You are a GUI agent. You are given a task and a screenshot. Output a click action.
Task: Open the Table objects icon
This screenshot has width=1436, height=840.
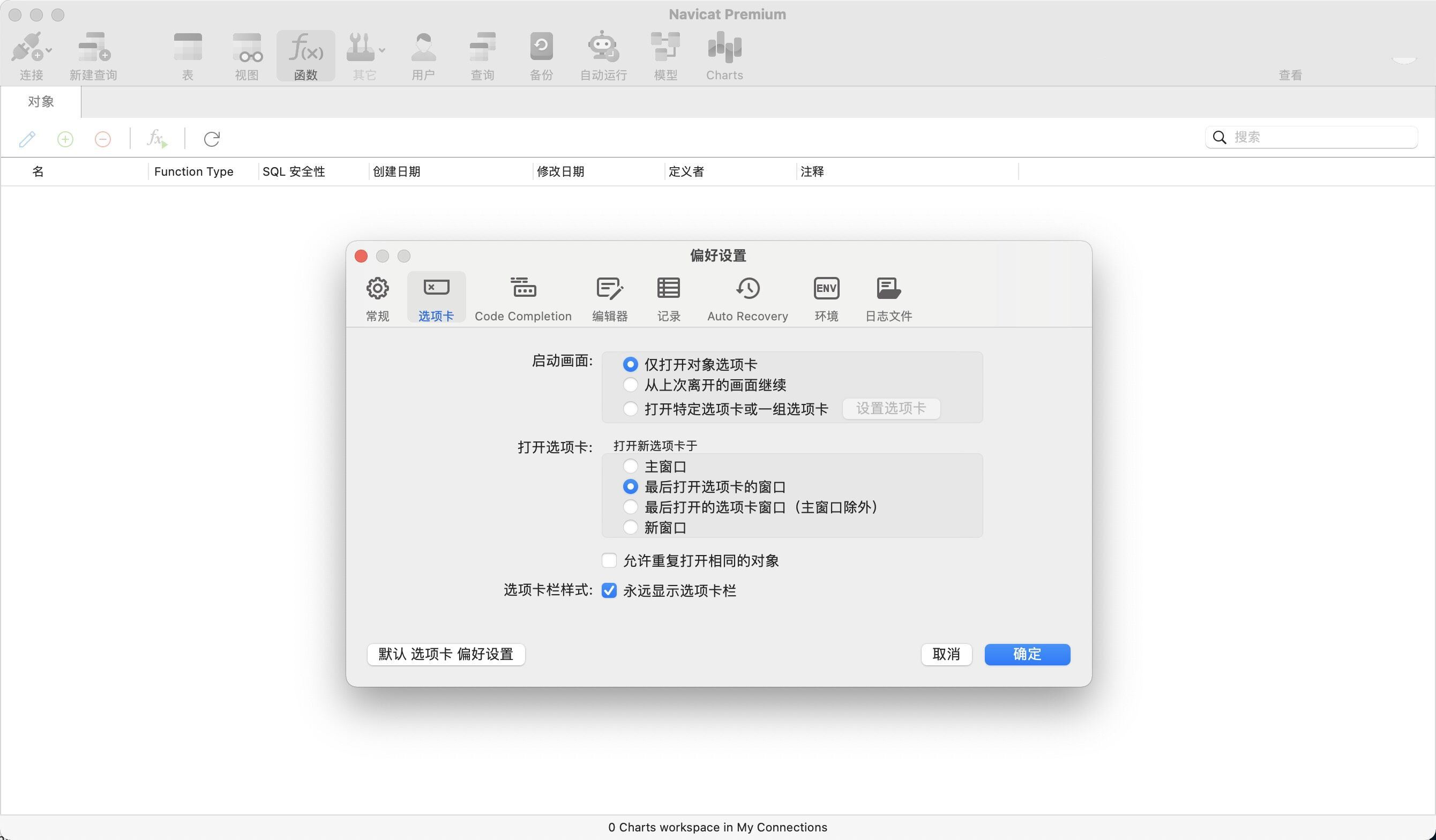tap(188, 47)
